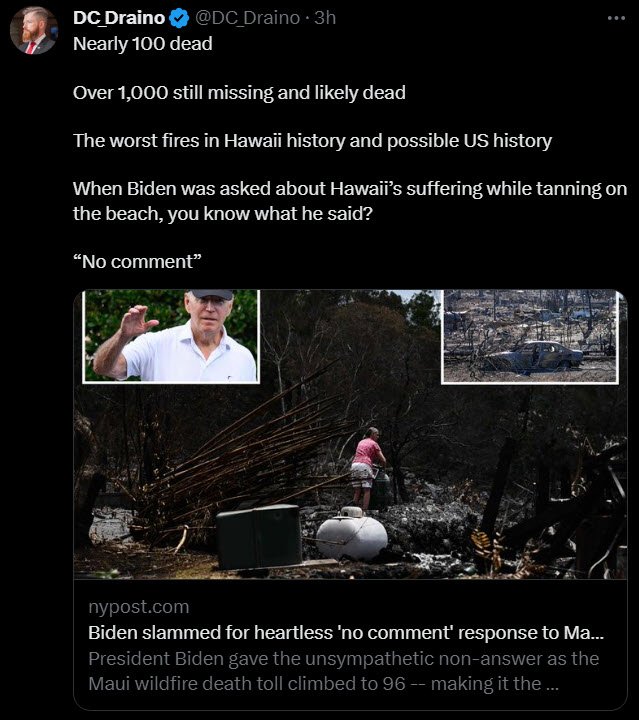Click the quoted "No comment" line
The width and height of the screenshot is (639, 720).
pyautogui.click(x=137, y=262)
